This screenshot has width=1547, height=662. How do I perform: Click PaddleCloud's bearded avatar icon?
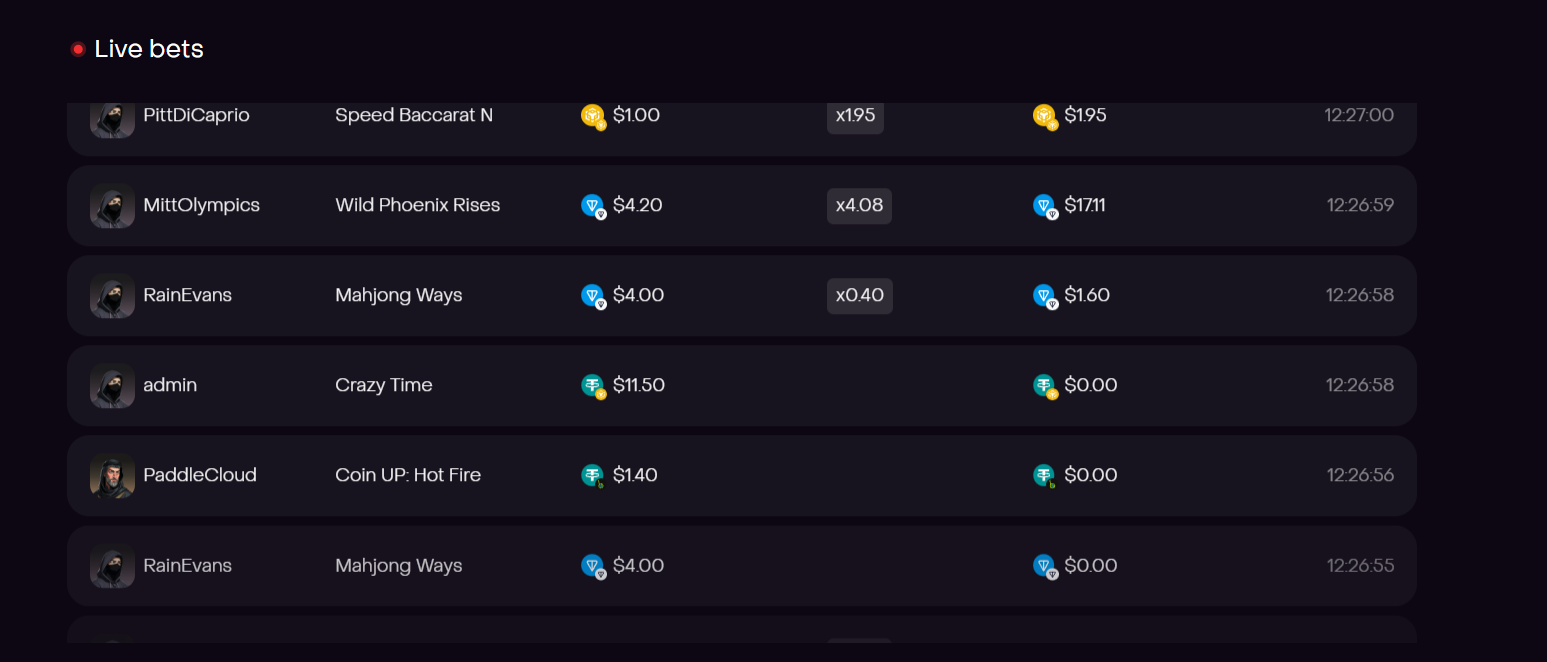pyautogui.click(x=112, y=476)
